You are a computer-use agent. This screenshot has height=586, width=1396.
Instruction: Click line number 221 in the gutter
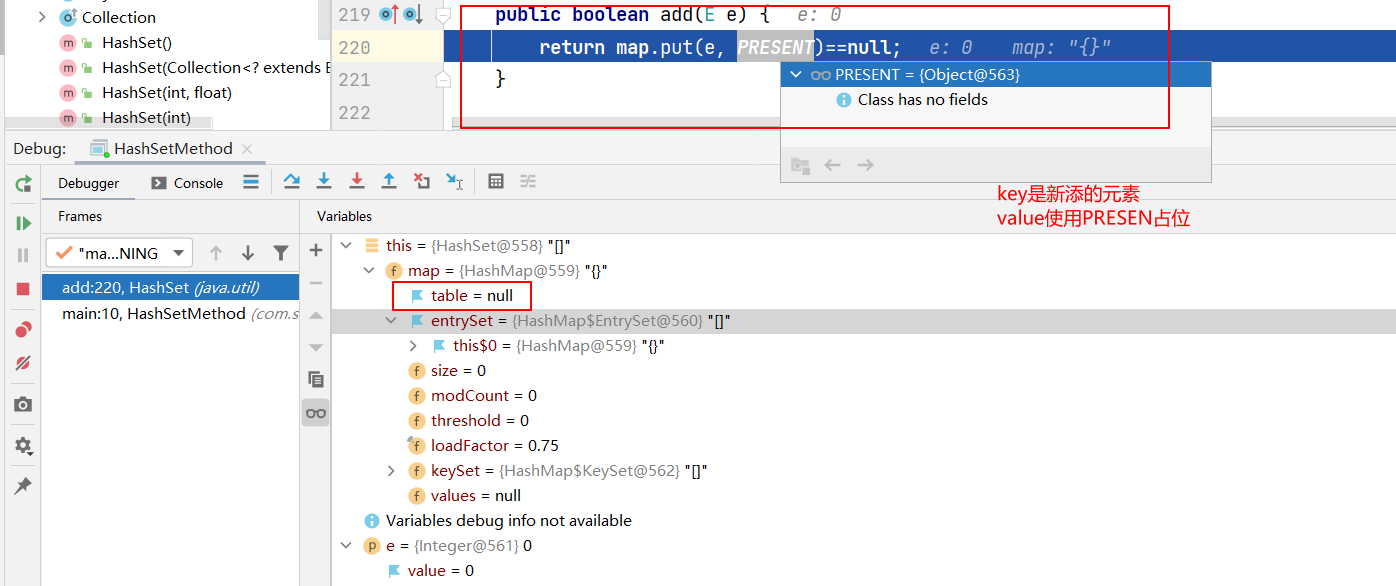[355, 79]
